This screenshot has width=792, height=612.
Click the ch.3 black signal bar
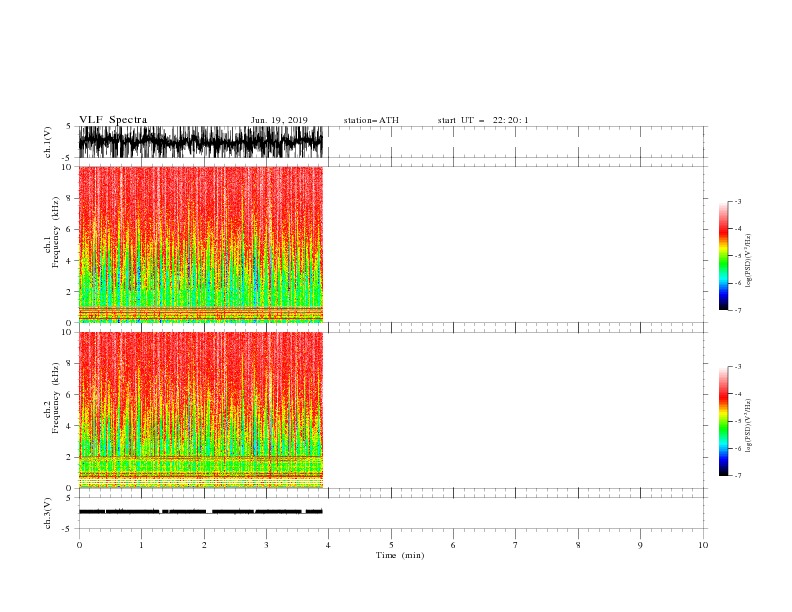[201, 512]
